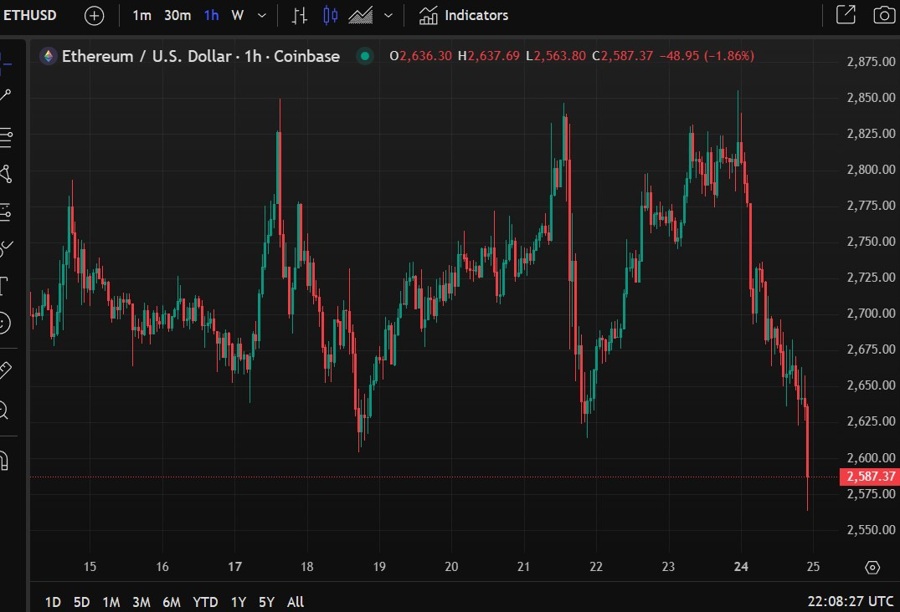Set date range to 1D
The image size is (900, 612).
(x=53, y=602)
